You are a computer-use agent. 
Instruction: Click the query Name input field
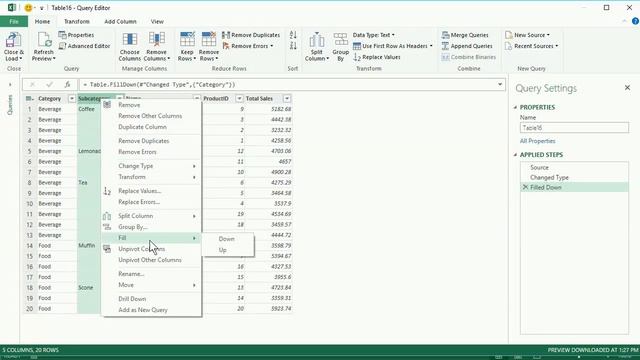pyautogui.click(x=574, y=128)
